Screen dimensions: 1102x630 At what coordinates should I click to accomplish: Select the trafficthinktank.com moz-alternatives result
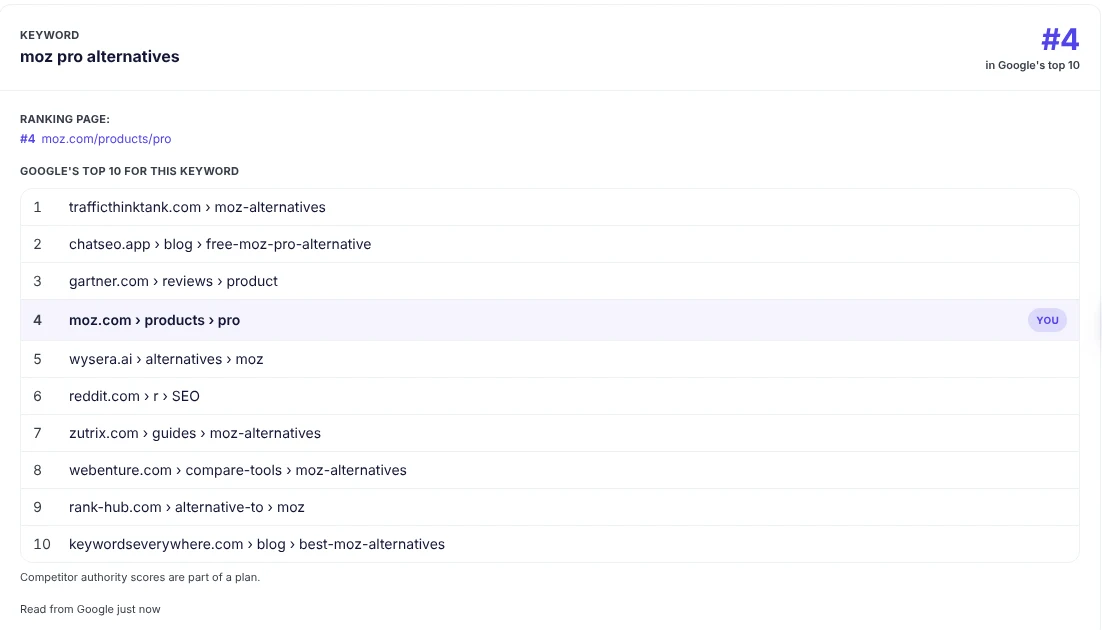click(x=550, y=207)
